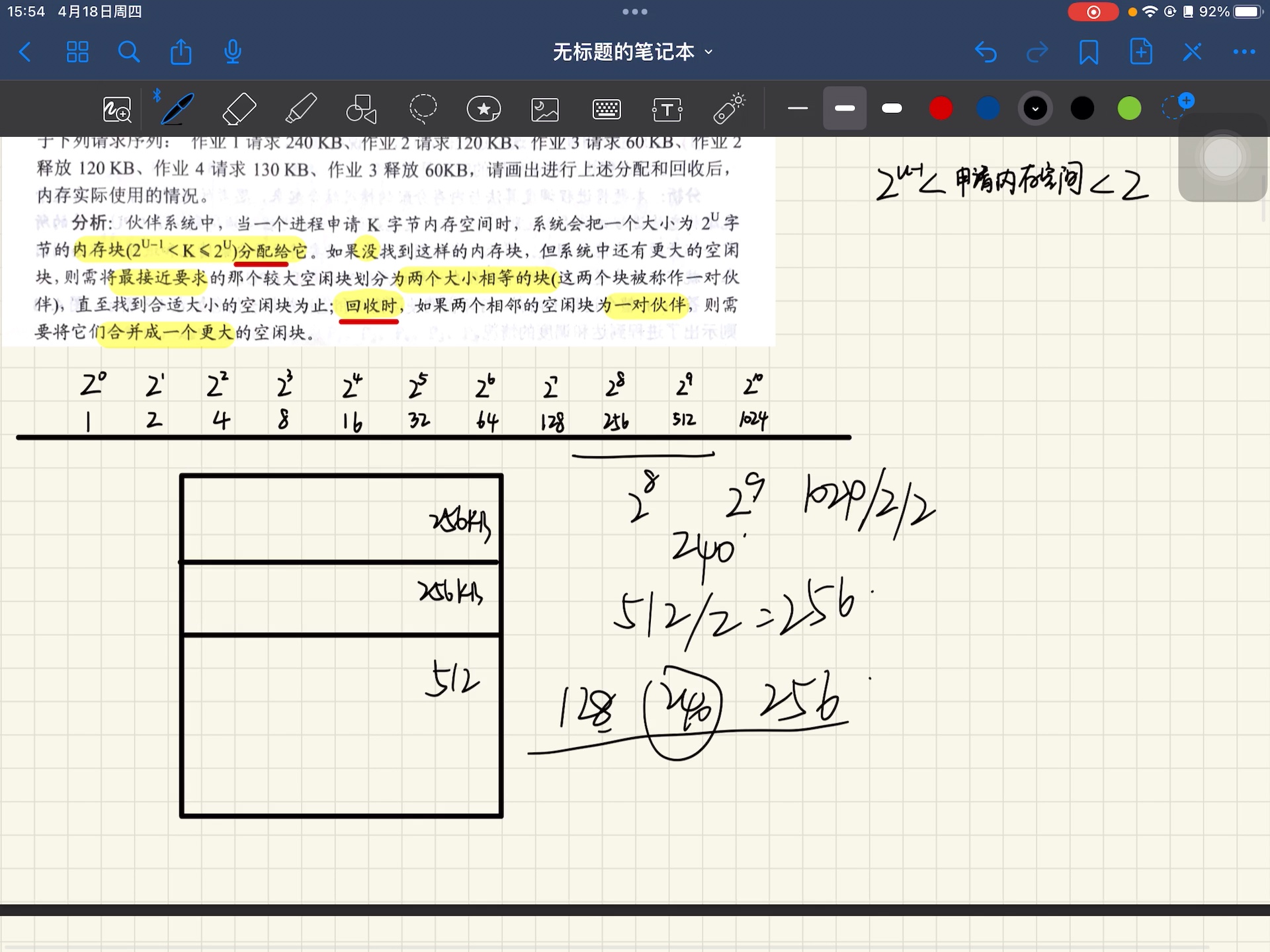Select the zoom window writing tool

(117, 109)
